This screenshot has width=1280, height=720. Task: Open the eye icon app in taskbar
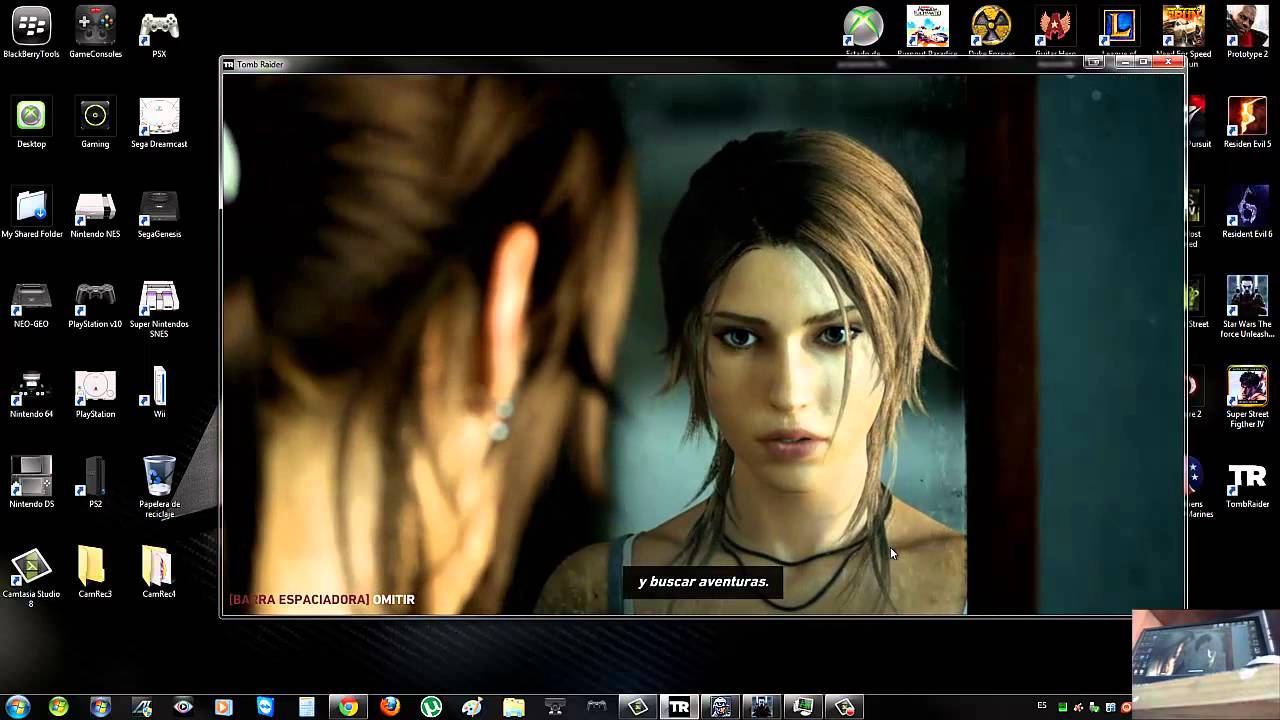[183, 707]
